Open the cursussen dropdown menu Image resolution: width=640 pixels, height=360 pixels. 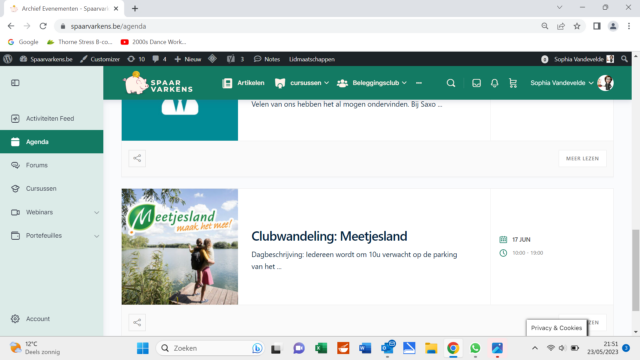(x=302, y=83)
